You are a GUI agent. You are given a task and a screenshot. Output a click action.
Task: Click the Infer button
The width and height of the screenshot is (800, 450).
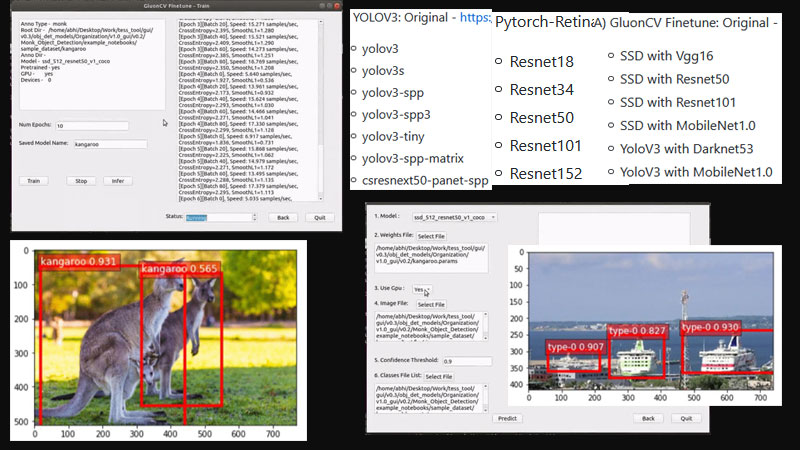pyautogui.click(x=119, y=181)
